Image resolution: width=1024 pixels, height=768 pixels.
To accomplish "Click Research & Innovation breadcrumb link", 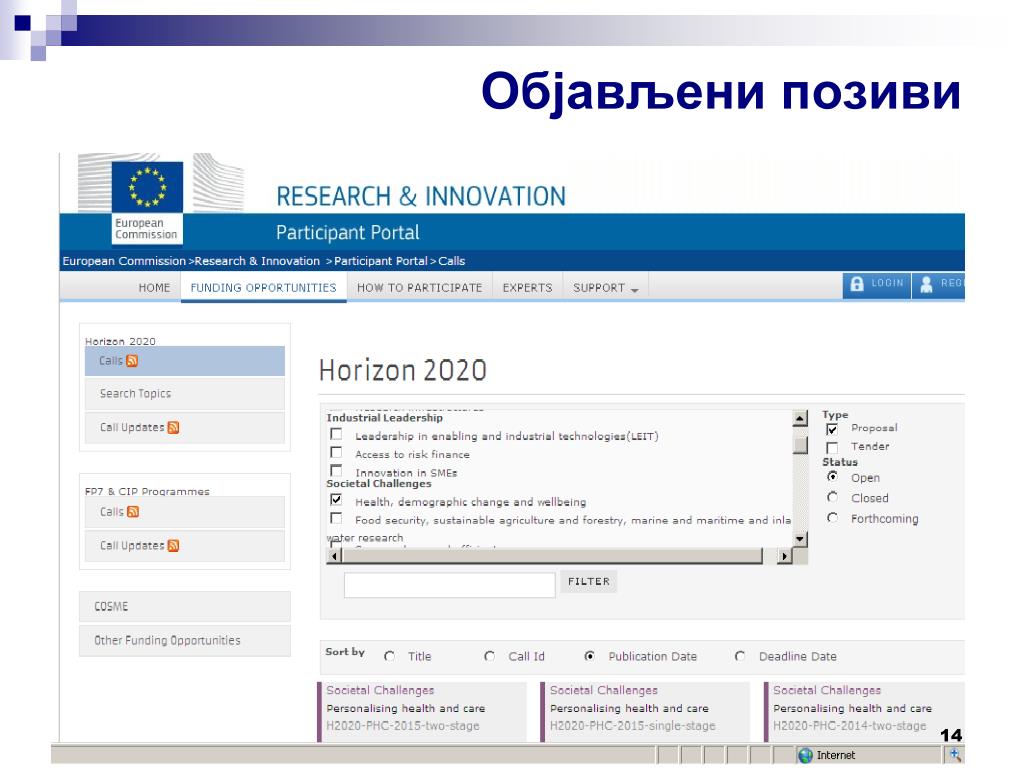I will point(257,261).
